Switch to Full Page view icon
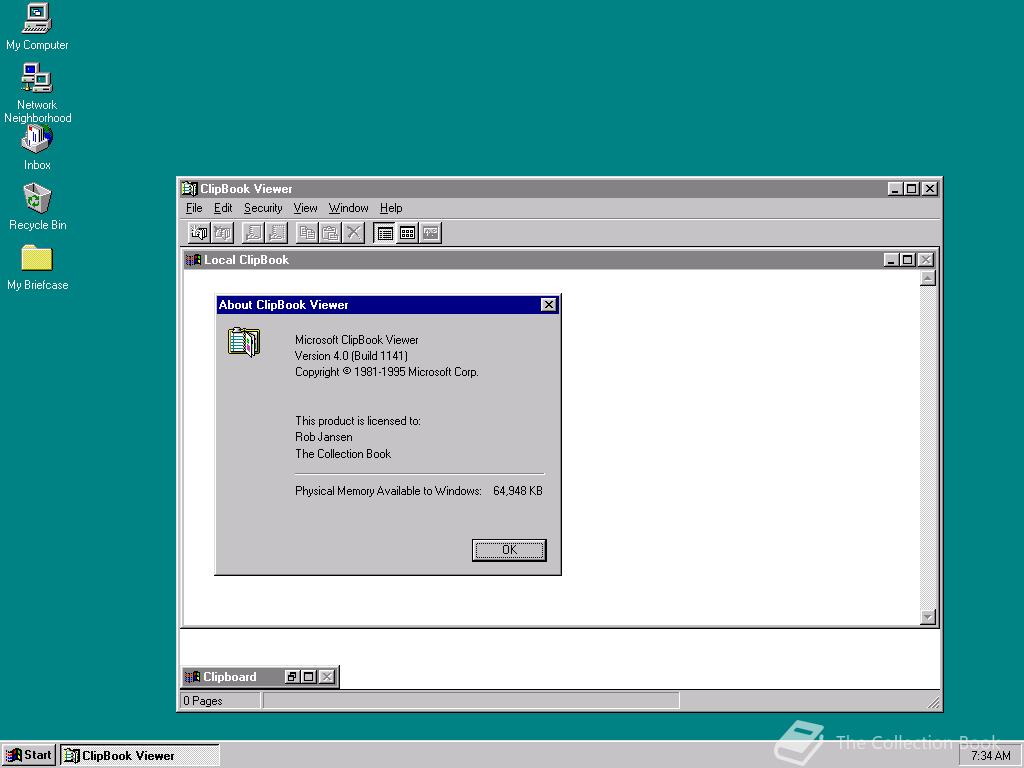The image size is (1024, 768). point(430,232)
